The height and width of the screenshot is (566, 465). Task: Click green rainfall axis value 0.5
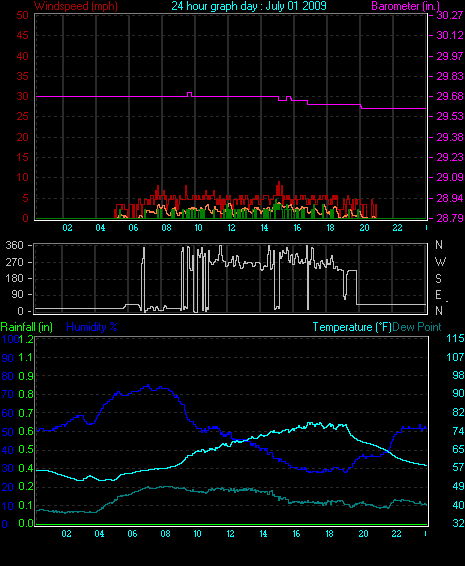26,450
